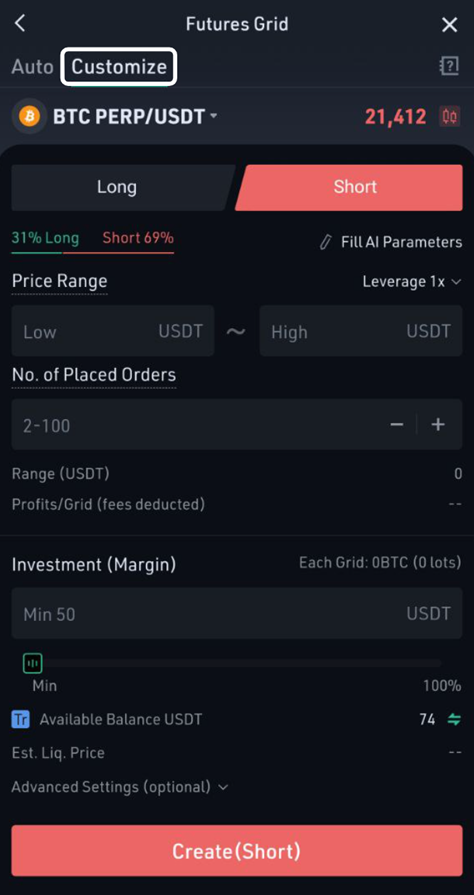This screenshot has height=895, width=474.
Task: Close the Futures Grid panel
Action: point(449,25)
